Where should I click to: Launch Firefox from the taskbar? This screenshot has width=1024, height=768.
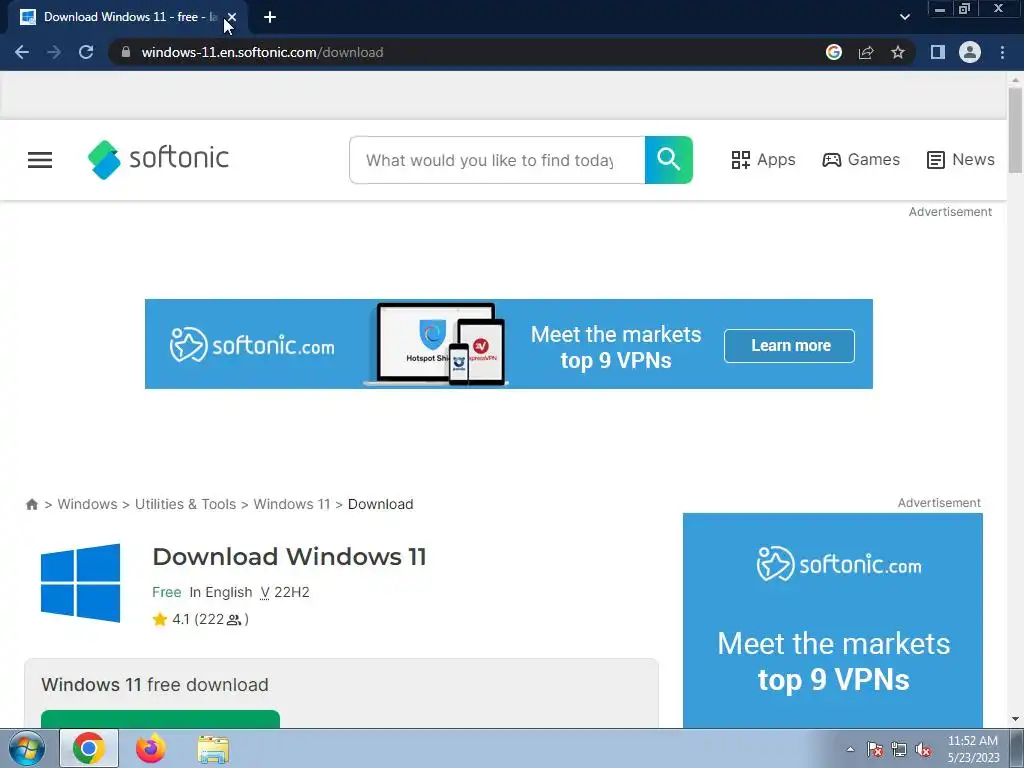coord(151,748)
